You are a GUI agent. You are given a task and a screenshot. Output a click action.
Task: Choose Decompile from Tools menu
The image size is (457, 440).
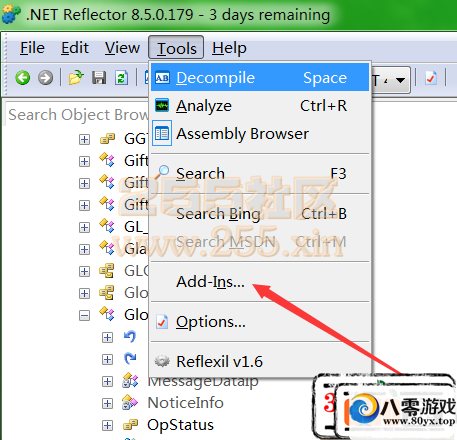point(260,77)
